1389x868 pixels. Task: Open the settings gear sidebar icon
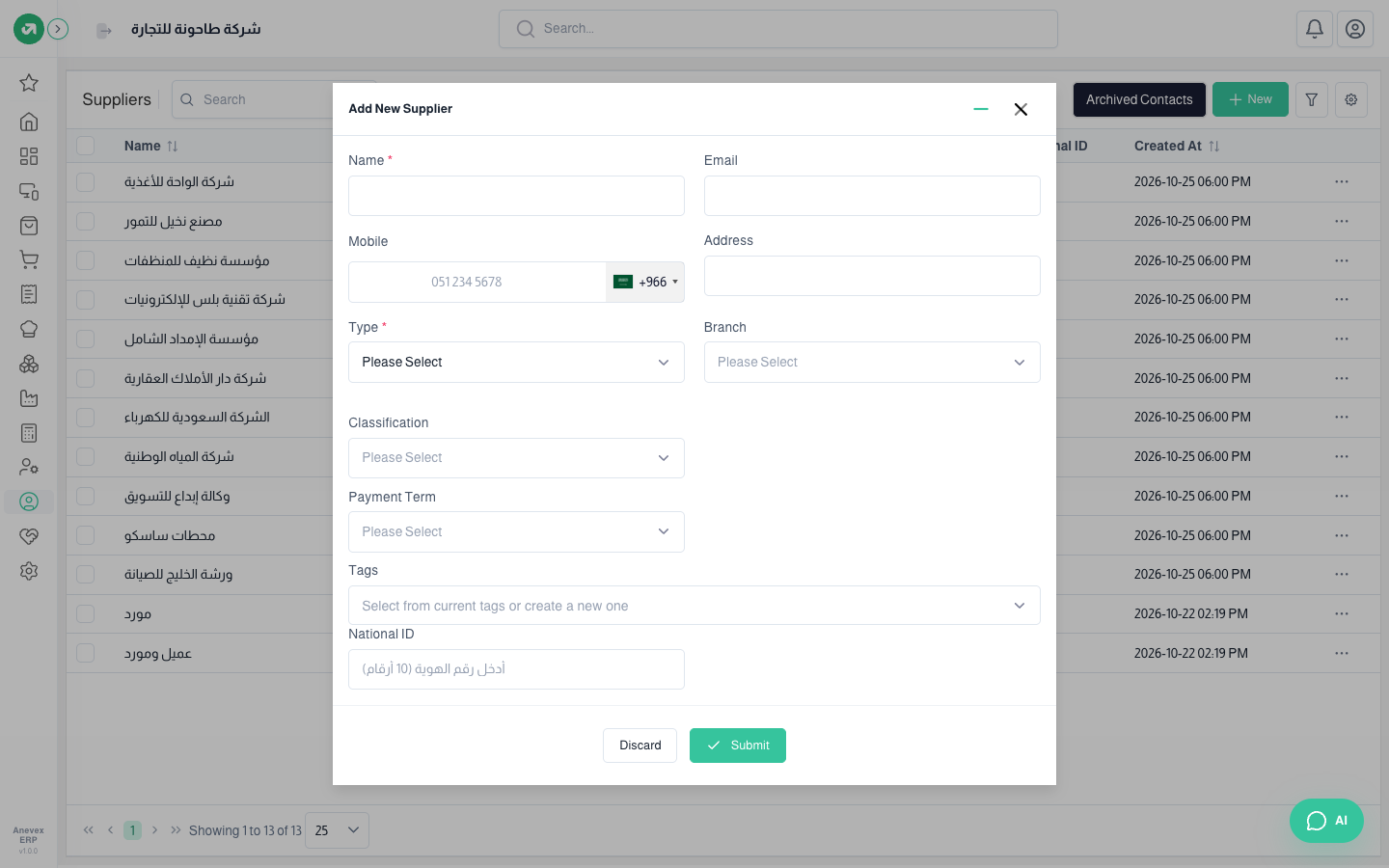point(29,571)
